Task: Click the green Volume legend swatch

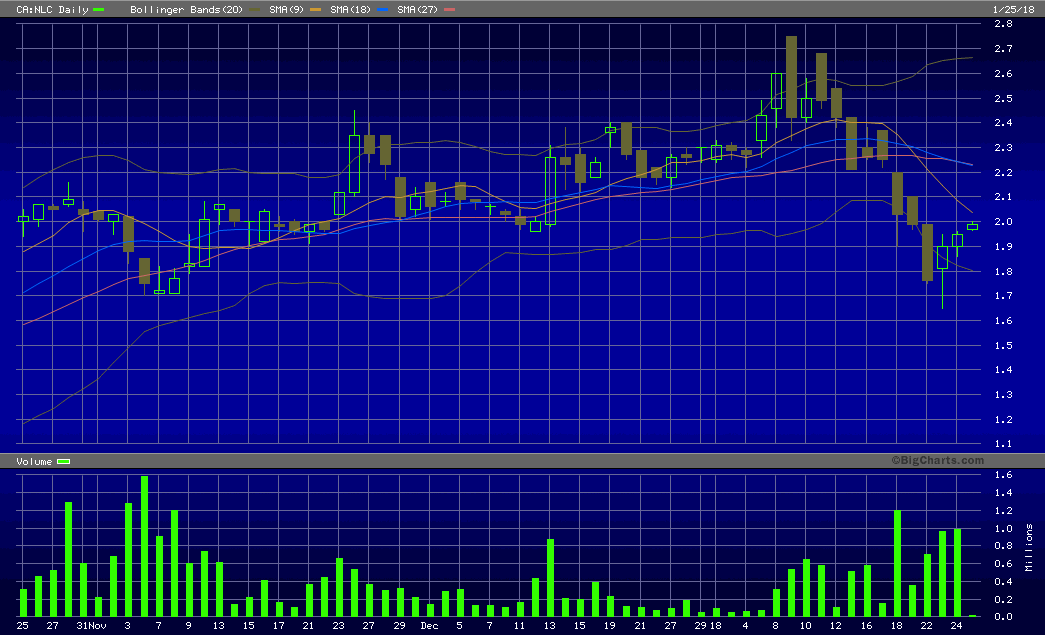Action: click(x=63, y=461)
